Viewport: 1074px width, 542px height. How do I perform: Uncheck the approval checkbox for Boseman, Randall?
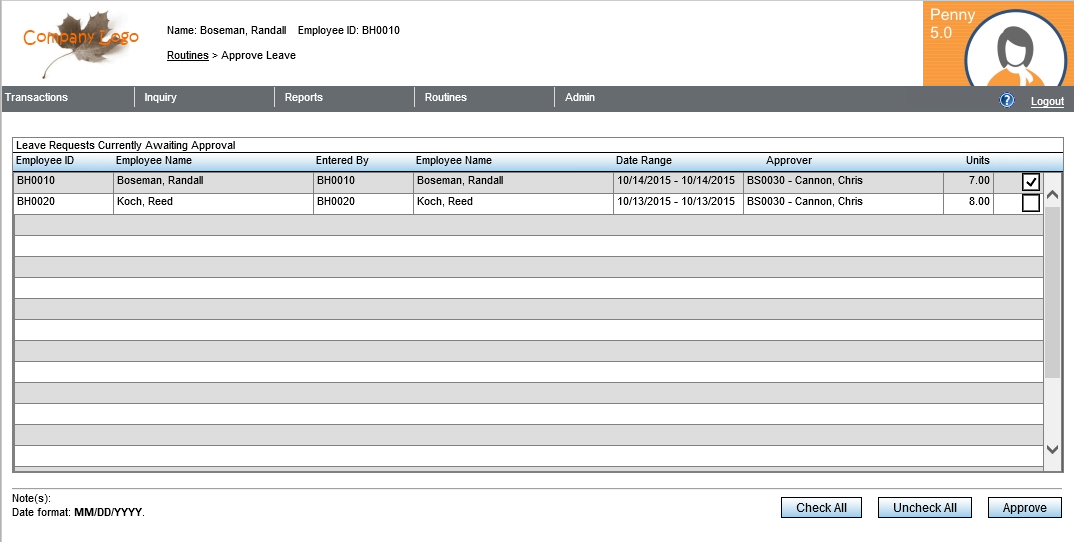tap(1030, 182)
